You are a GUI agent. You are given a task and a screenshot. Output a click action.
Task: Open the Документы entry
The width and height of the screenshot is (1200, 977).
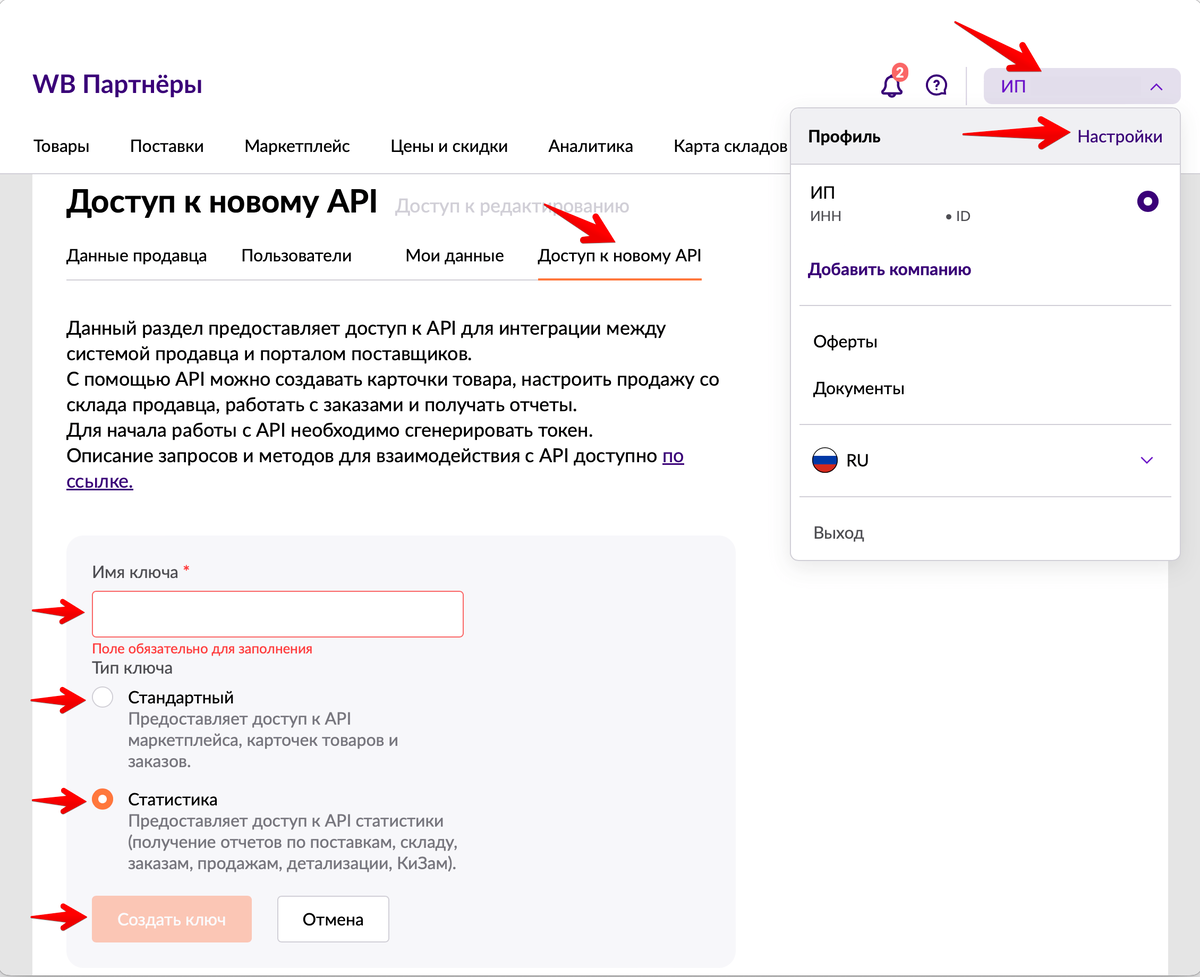(859, 389)
